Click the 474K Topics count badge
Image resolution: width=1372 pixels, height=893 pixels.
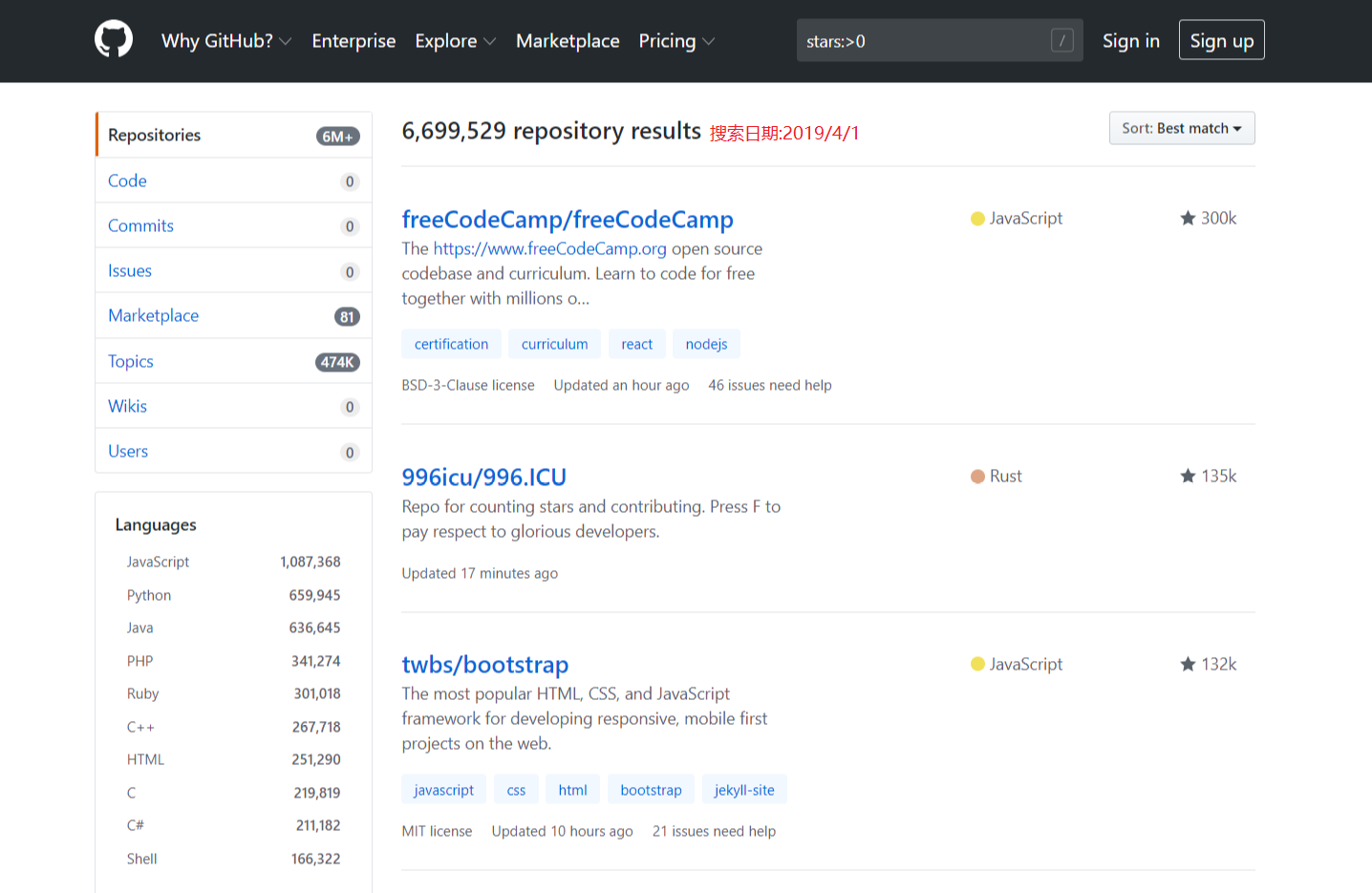(337, 362)
